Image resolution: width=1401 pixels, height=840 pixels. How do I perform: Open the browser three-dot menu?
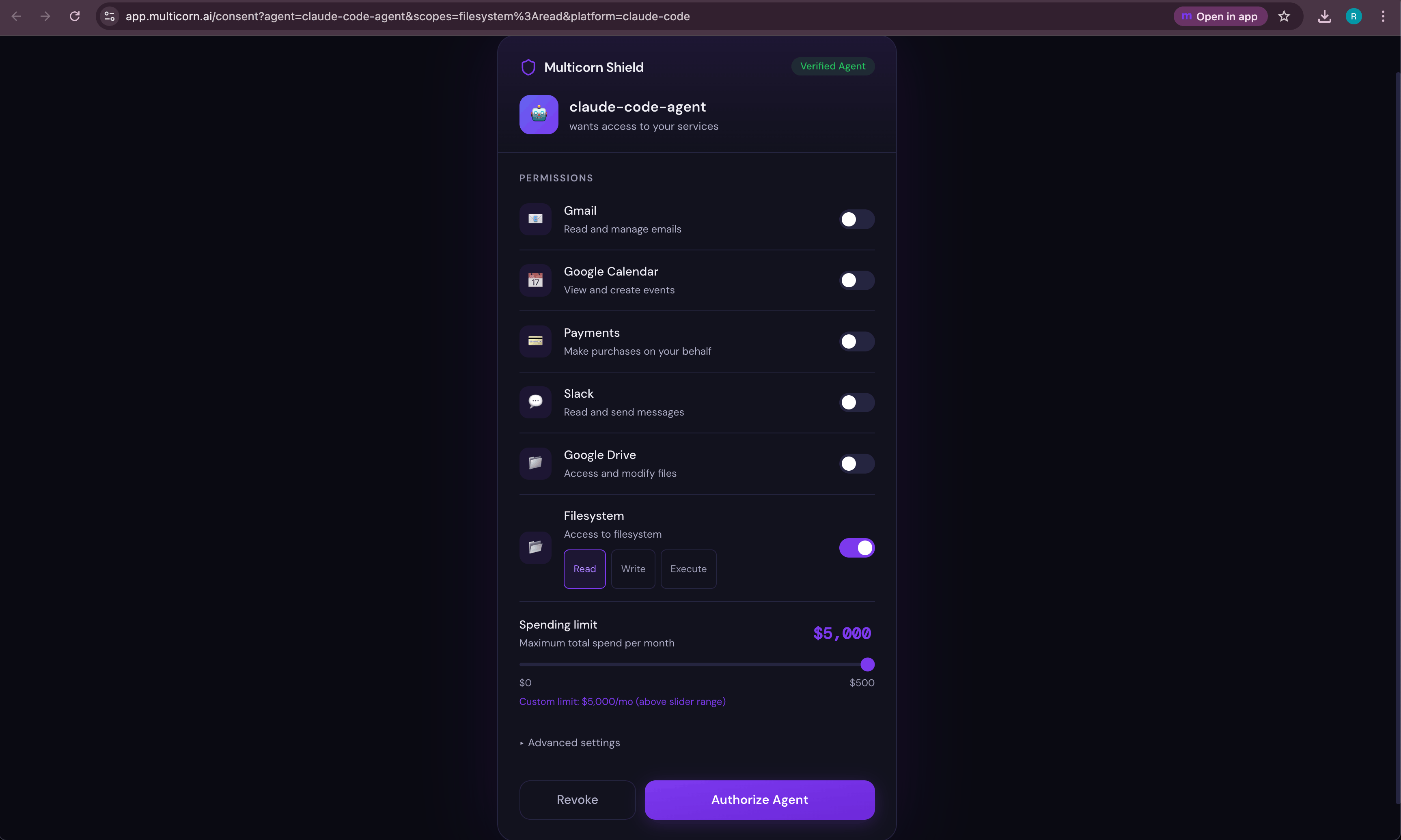(1382, 16)
